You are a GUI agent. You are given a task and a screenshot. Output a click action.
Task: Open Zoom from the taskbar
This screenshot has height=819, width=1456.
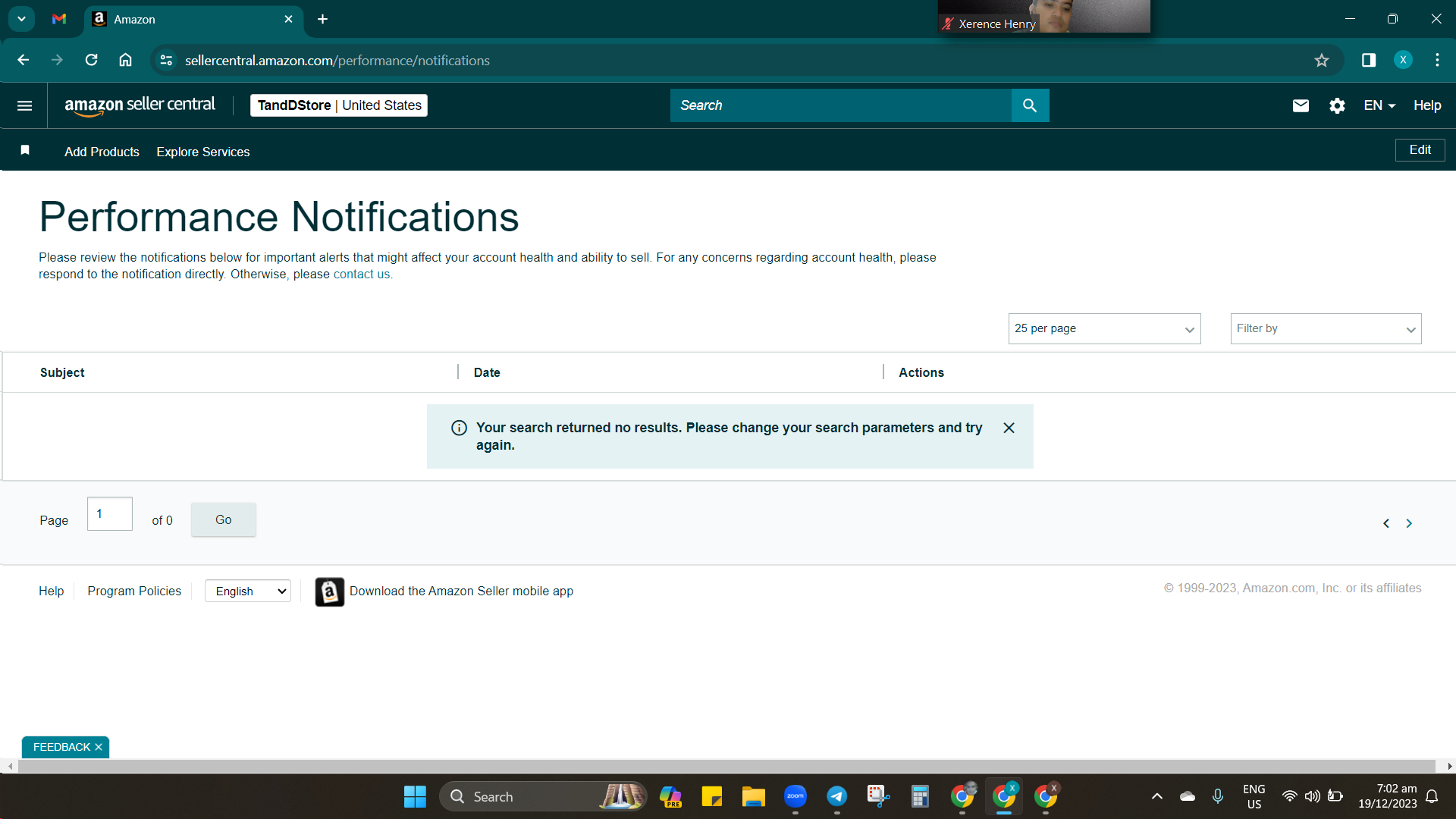(x=795, y=796)
